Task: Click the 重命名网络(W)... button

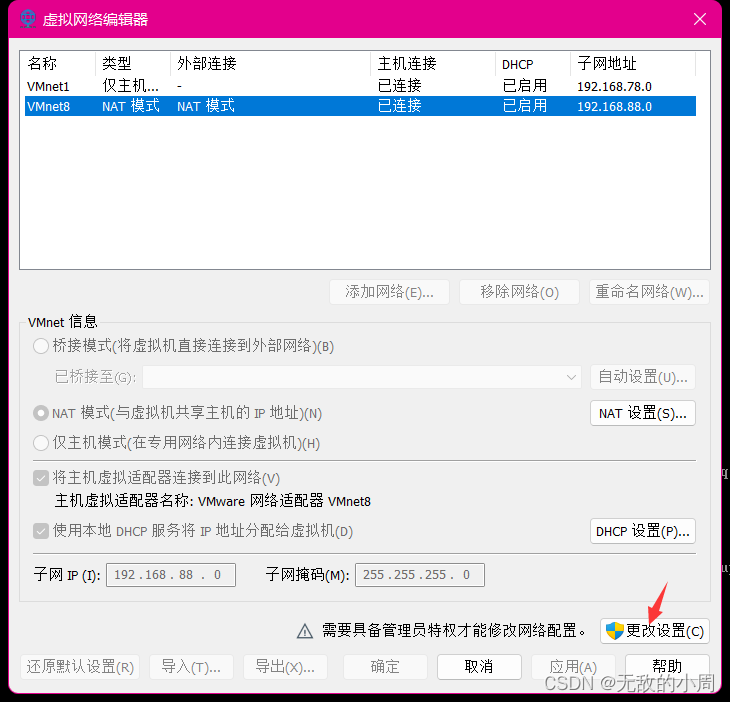Action: pos(649,292)
